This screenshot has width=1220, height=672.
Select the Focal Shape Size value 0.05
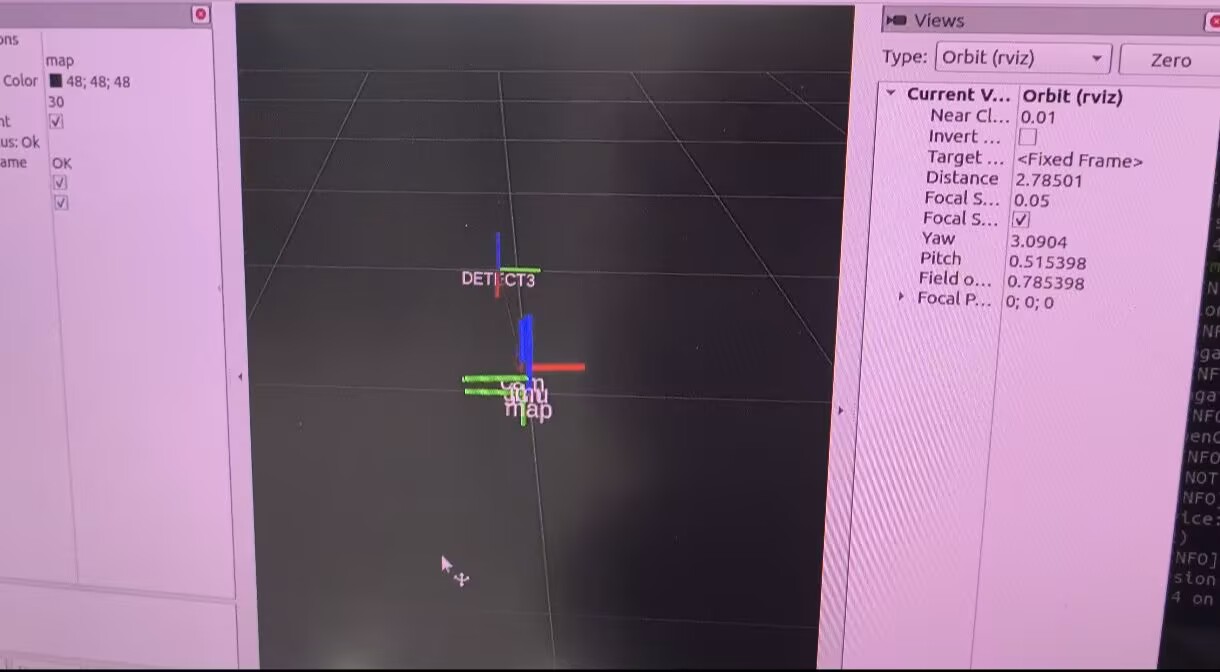1031,200
